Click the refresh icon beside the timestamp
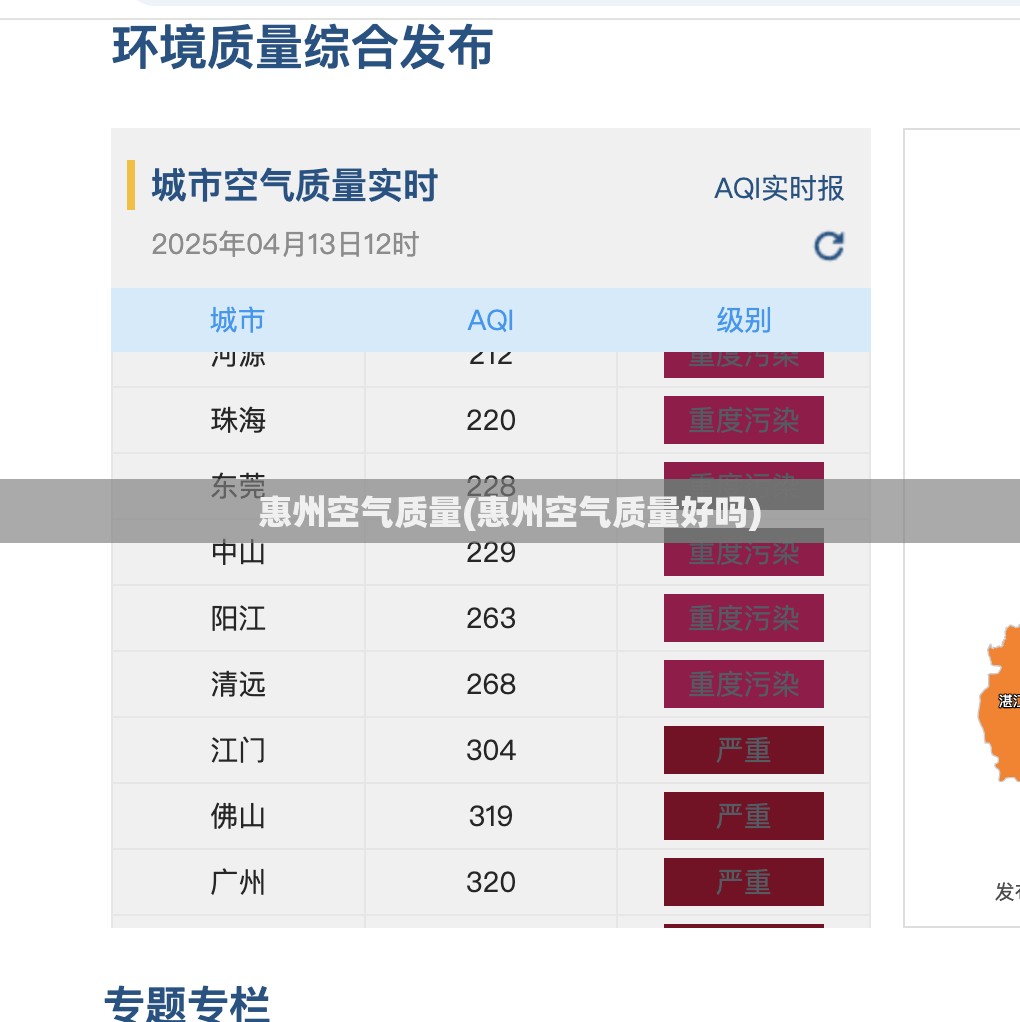Screen dimensions: 1020x1022 pyautogui.click(x=829, y=246)
